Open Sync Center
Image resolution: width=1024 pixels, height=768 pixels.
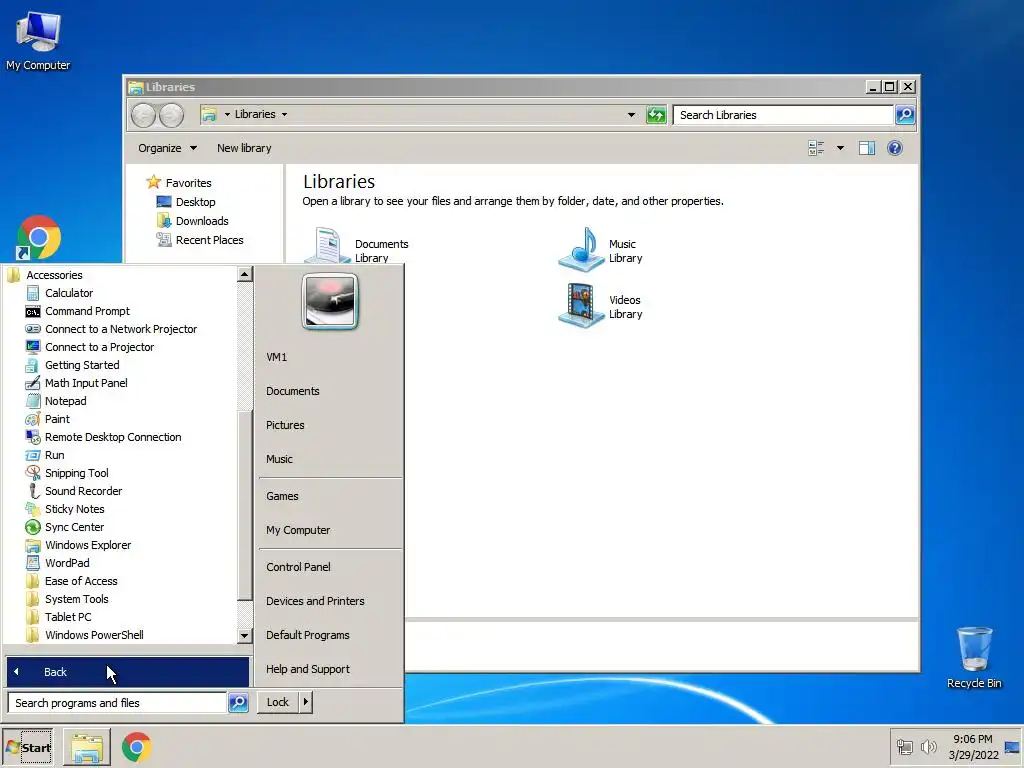(74, 527)
